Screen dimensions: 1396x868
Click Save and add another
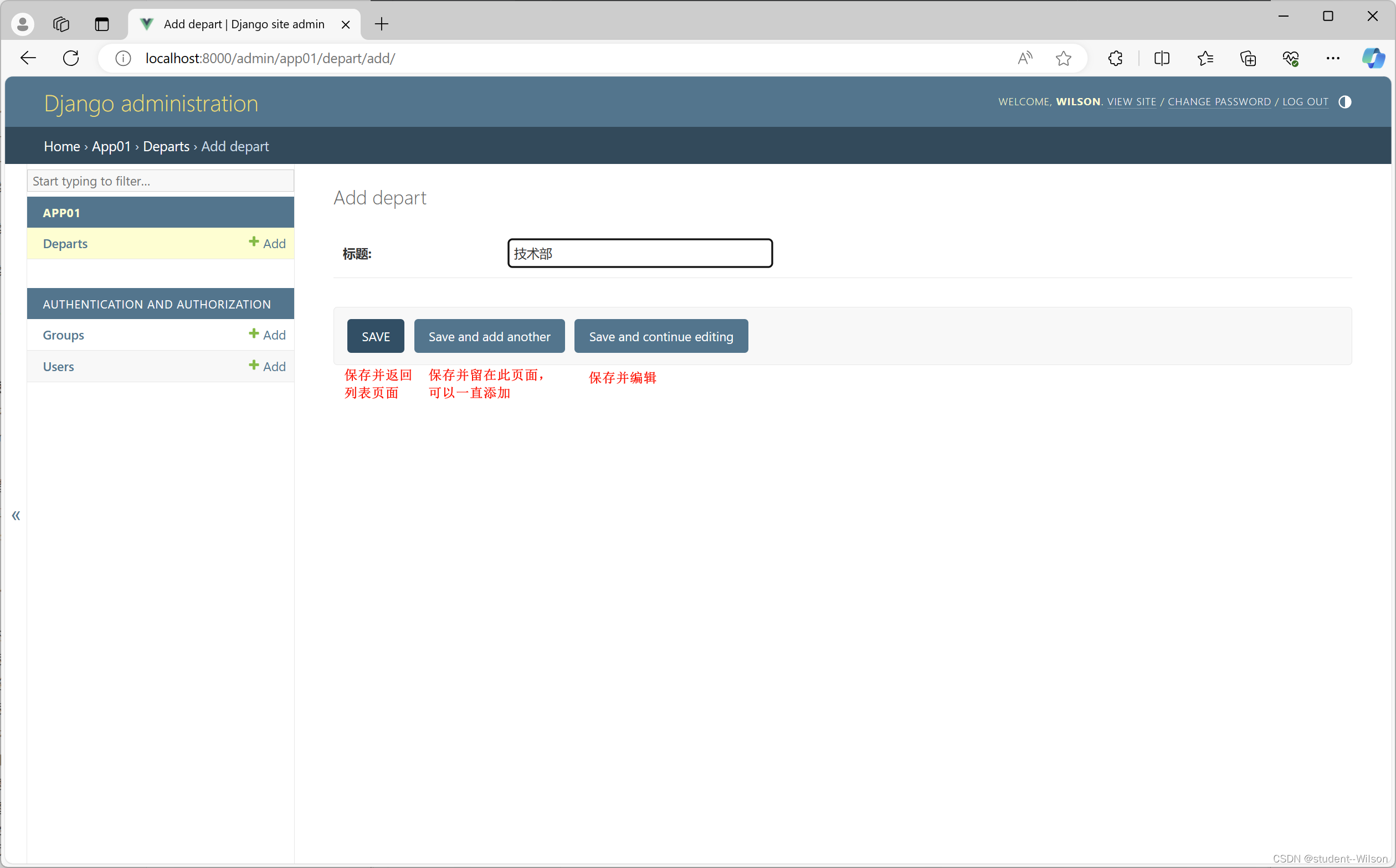click(489, 336)
